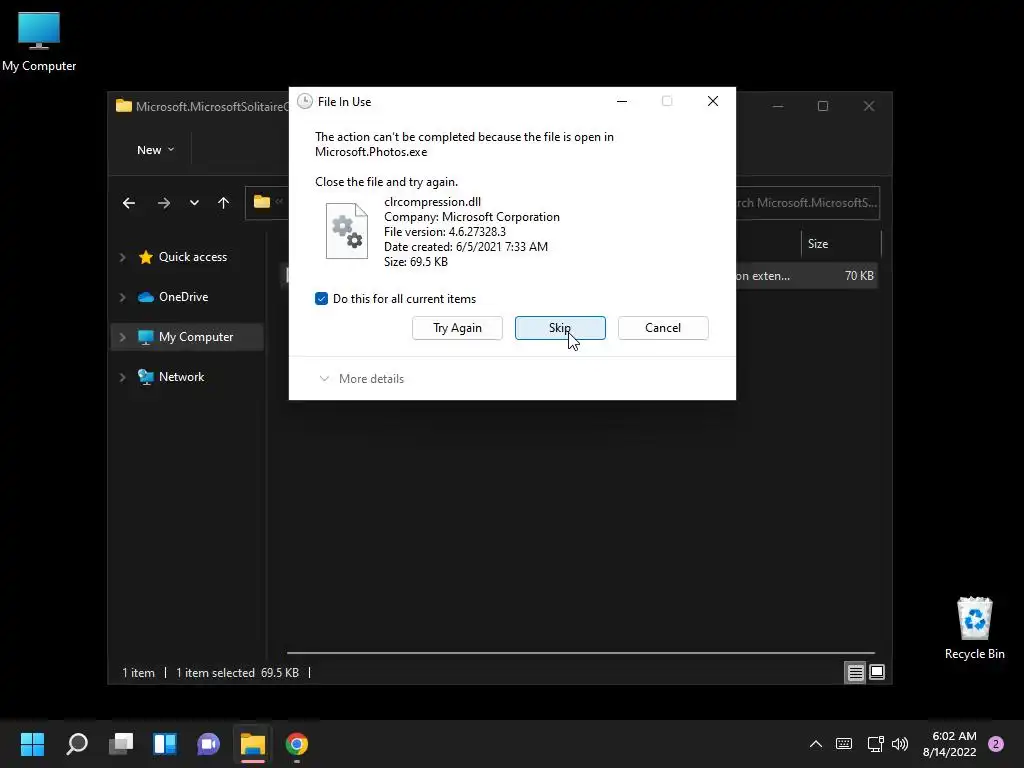Open Google Chrome from taskbar
This screenshot has width=1024, height=768.
296,744
